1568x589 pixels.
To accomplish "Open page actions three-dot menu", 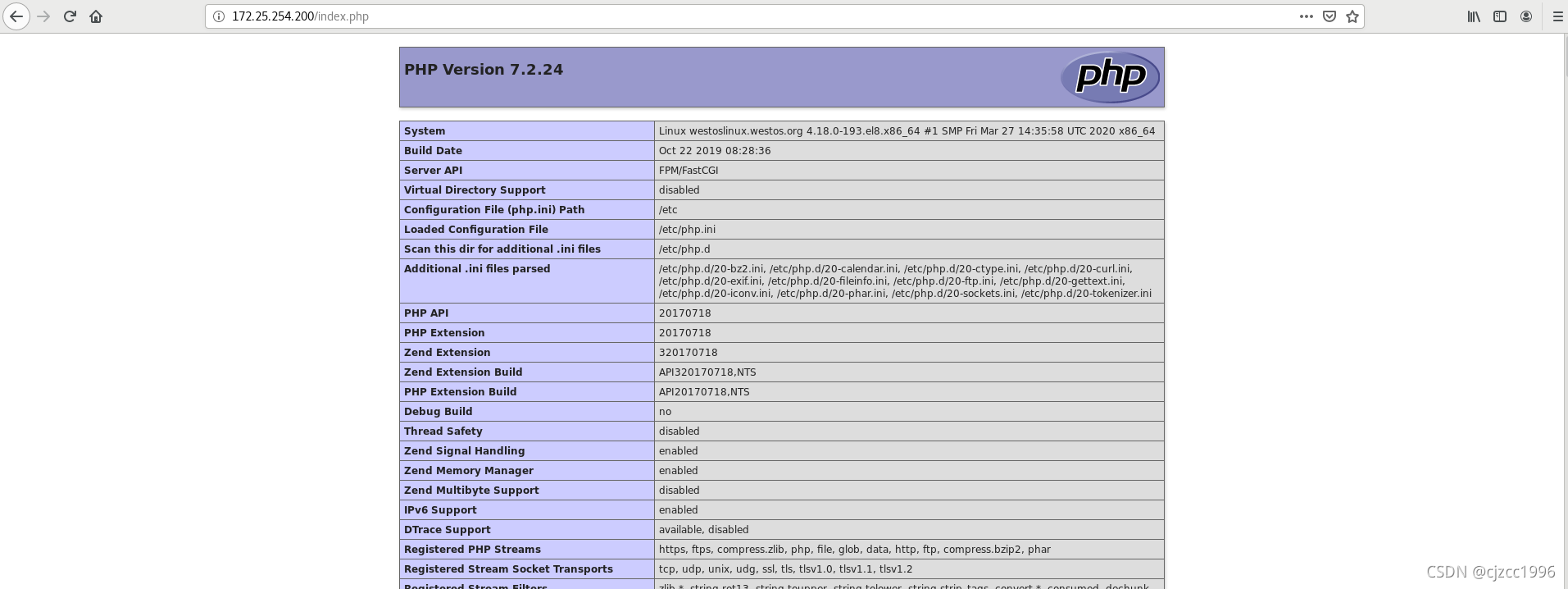I will click(x=1307, y=16).
